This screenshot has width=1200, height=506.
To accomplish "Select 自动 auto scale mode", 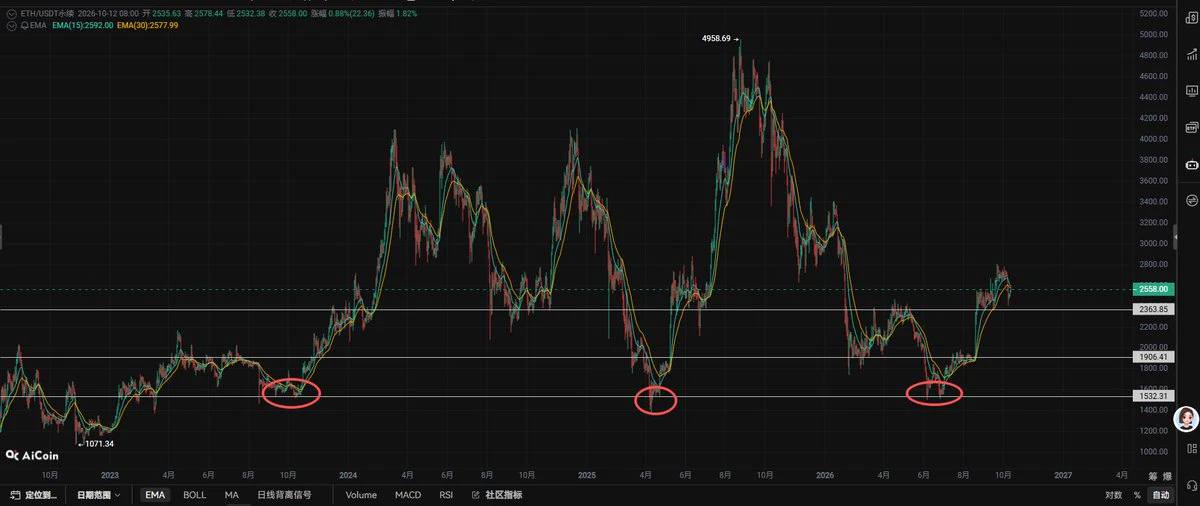I will click(x=1160, y=494).
